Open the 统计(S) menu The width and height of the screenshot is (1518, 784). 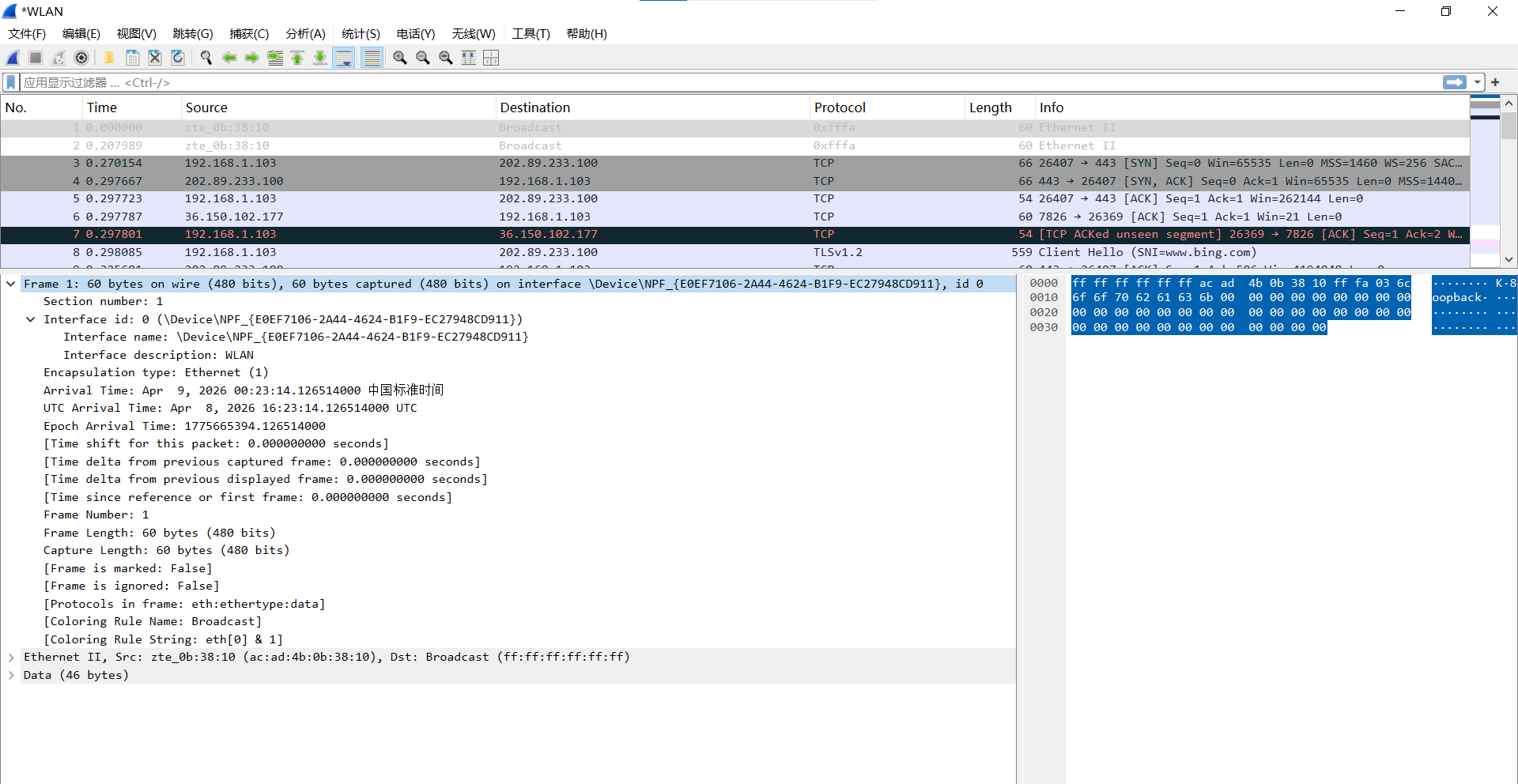click(x=361, y=34)
